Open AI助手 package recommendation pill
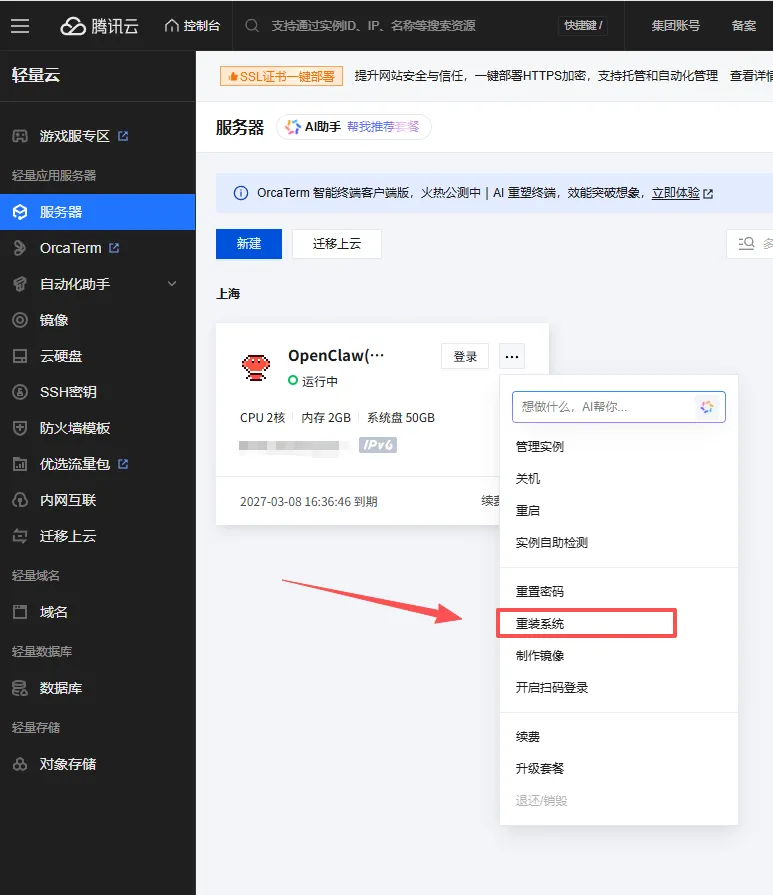This screenshot has width=773, height=895. click(x=353, y=127)
